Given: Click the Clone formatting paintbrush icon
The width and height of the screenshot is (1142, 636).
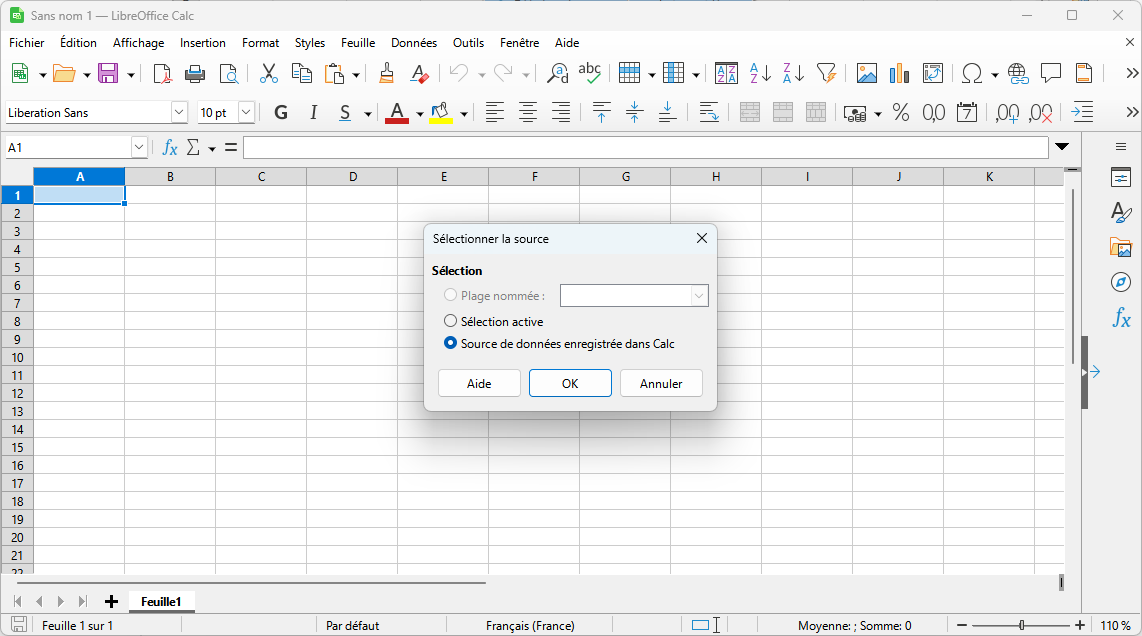Looking at the screenshot, I should pos(387,73).
